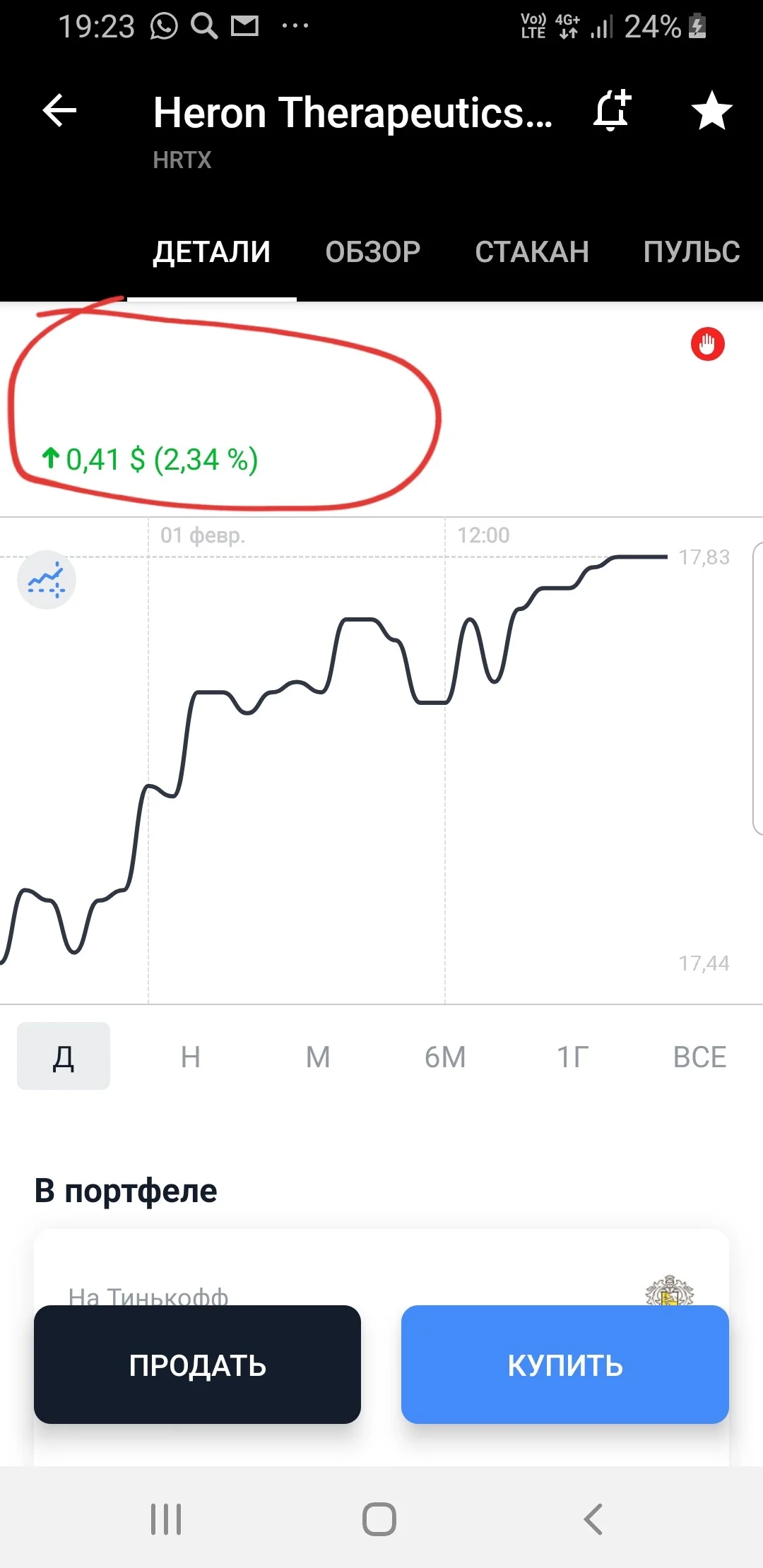
Task: Tap the Android home button
Action: 379,1519
